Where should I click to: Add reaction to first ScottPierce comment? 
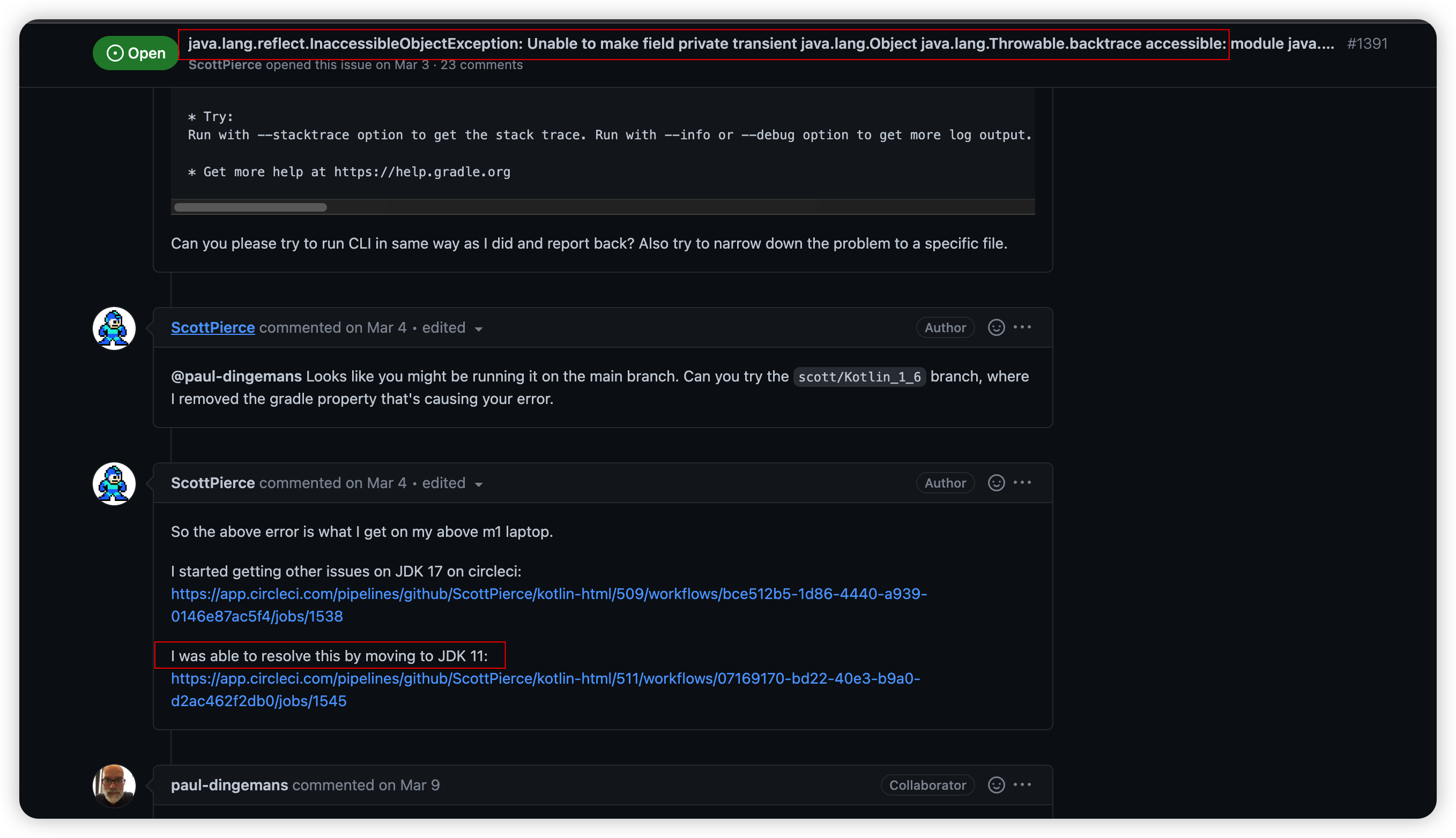click(x=996, y=327)
